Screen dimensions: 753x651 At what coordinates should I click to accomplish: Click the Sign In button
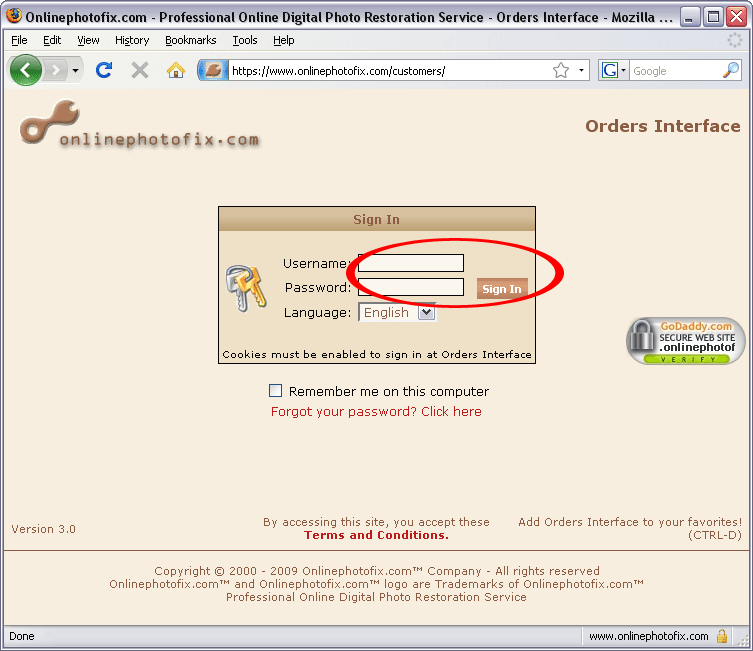pyautogui.click(x=502, y=289)
